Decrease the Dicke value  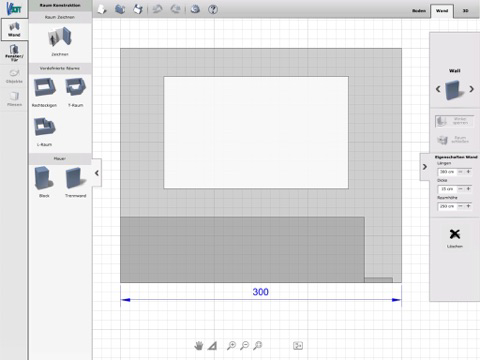click(460, 189)
